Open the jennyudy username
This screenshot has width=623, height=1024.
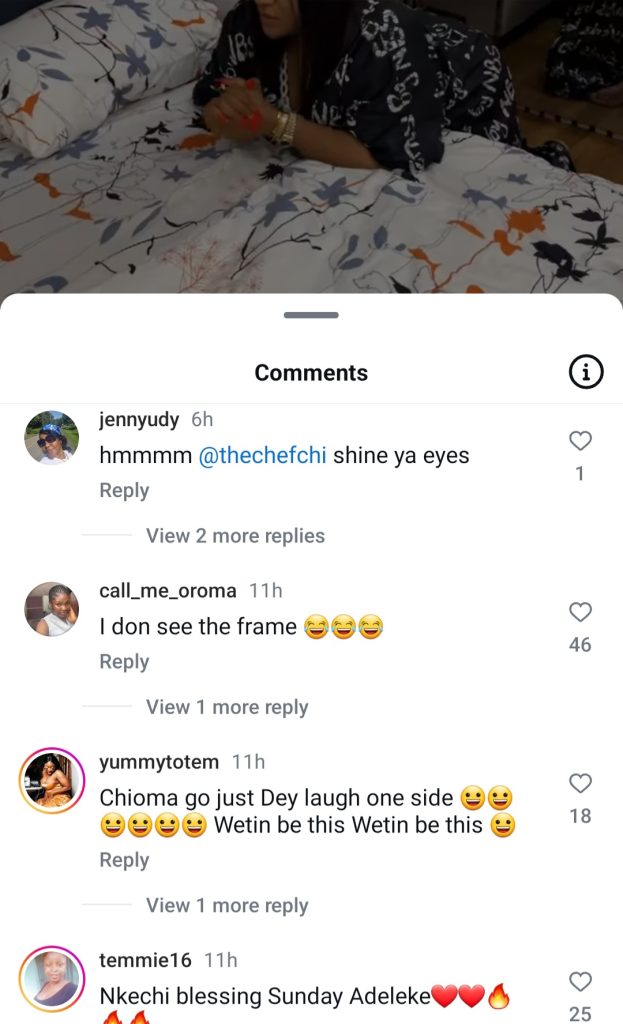click(x=140, y=420)
